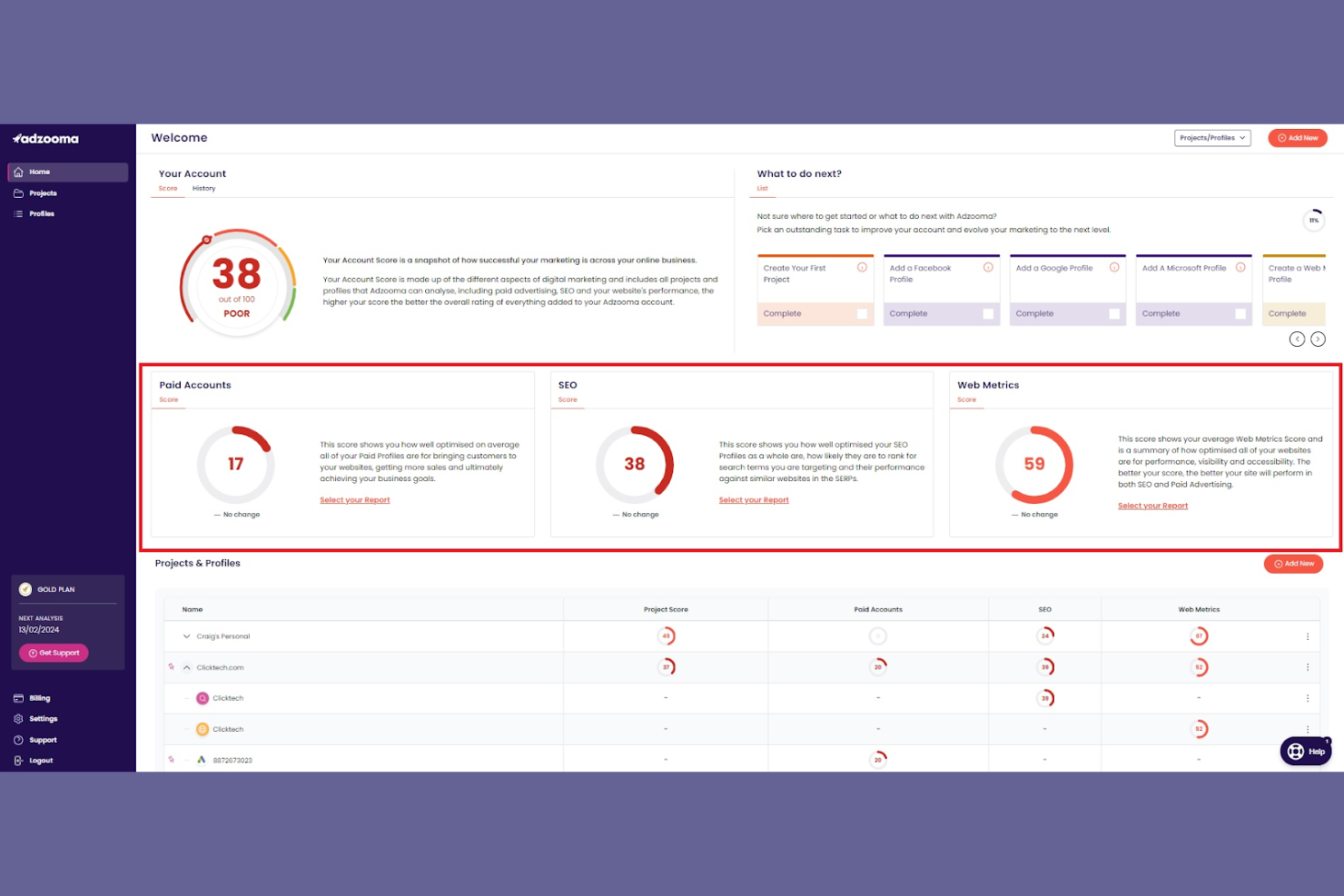Open the Profiles section in the sidebar
Screen dimensions: 1344x896
pyautogui.click(x=41, y=213)
